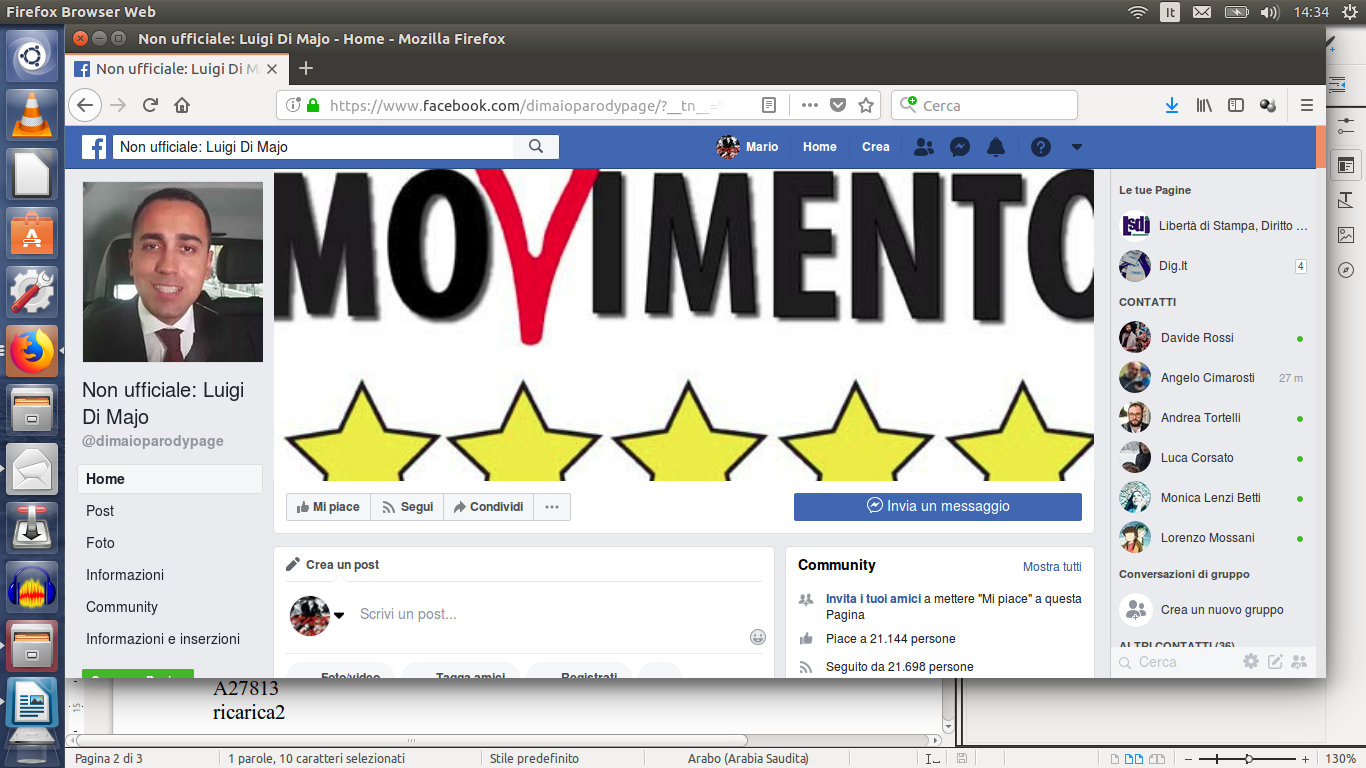Open page options three-dot button
Screen dimensions: 1366x768
coord(552,507)
